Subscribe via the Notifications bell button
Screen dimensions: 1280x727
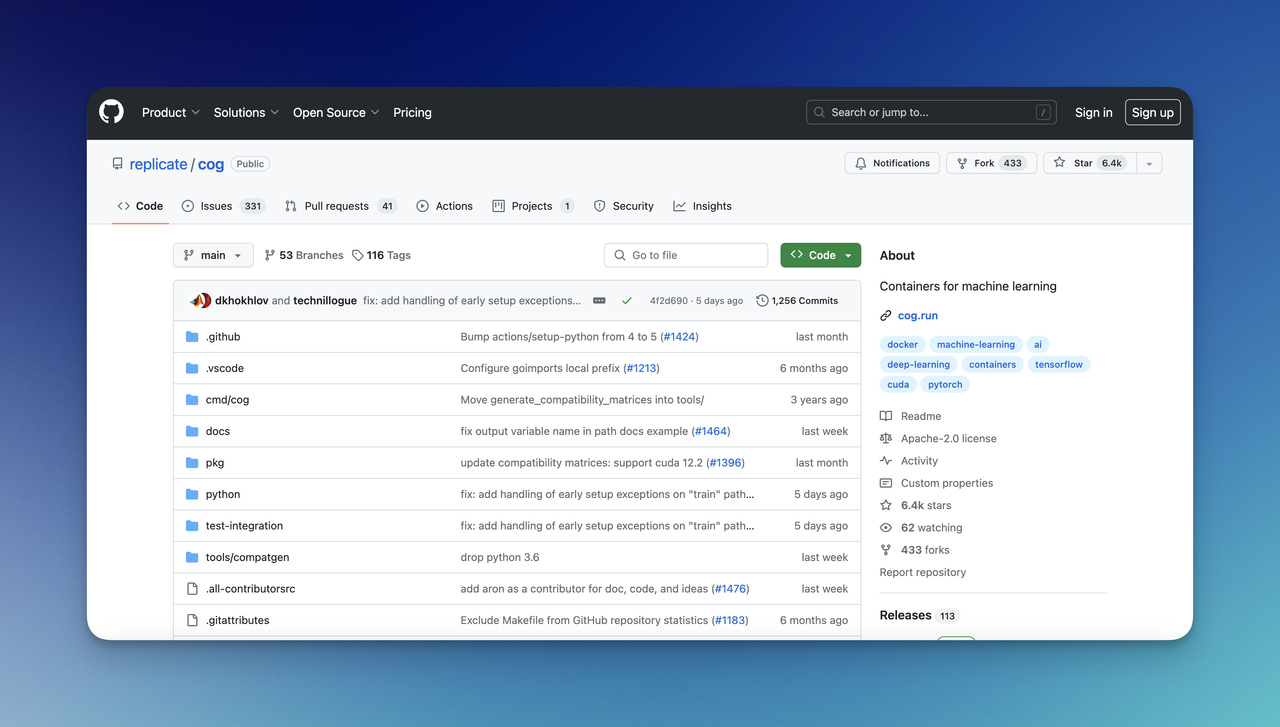click(891, 162)
